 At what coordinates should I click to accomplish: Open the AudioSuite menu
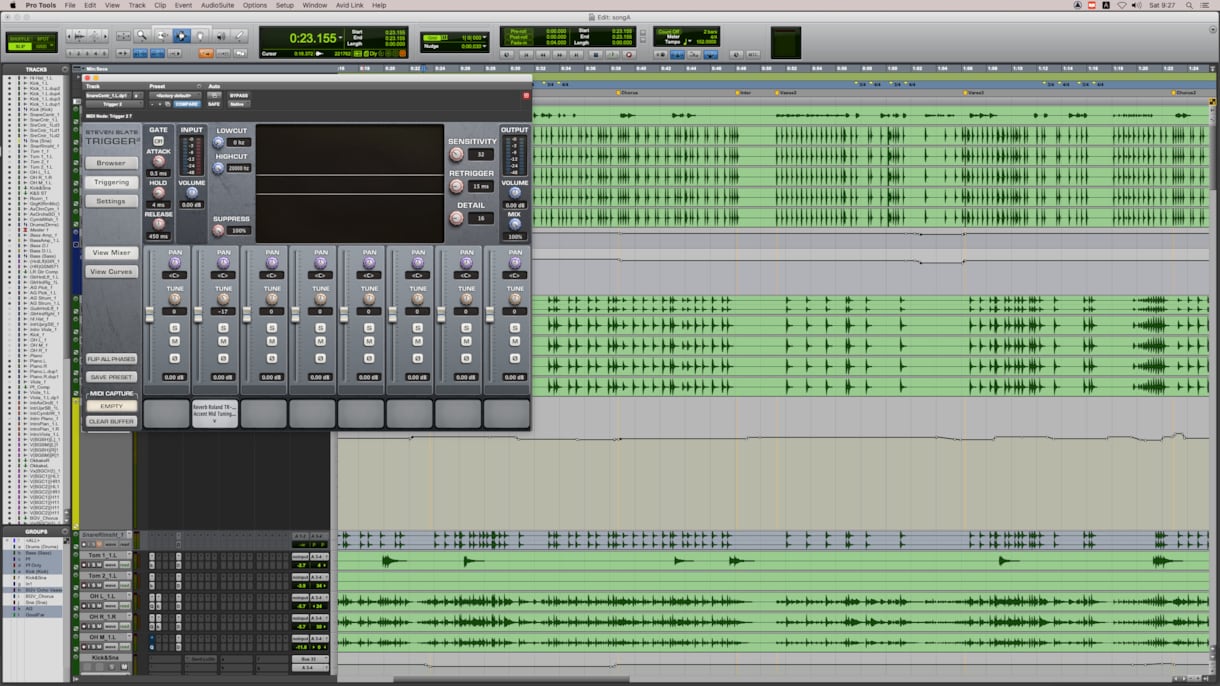point(217,5)
